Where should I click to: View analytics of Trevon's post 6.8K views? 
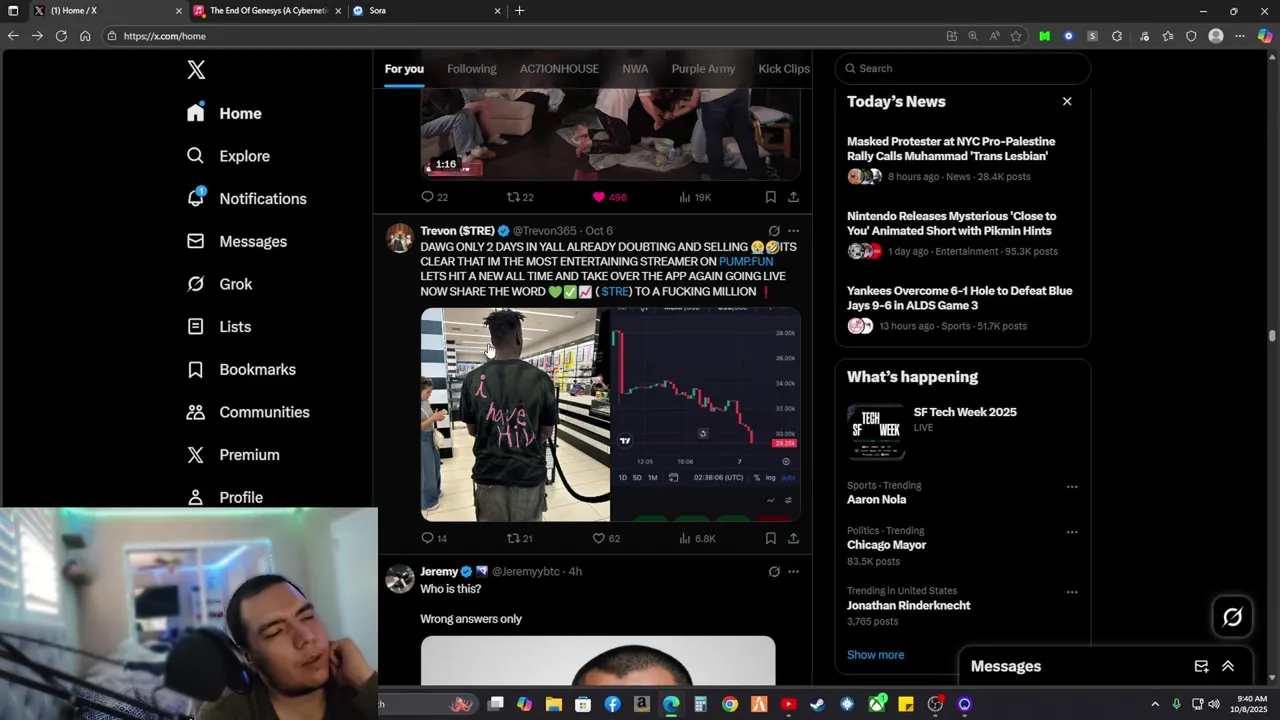[697, 538]
